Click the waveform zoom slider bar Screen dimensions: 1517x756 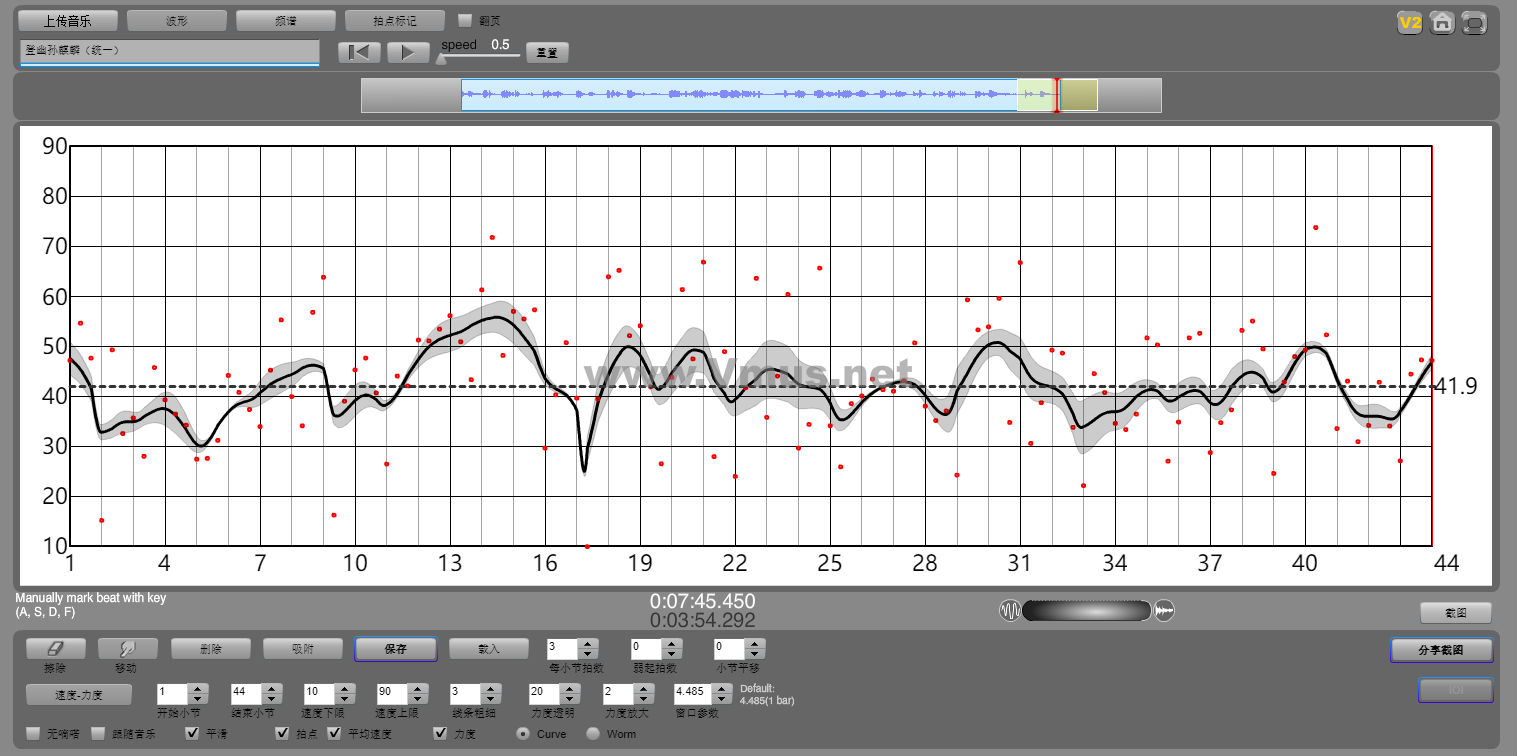(1087, 611)
